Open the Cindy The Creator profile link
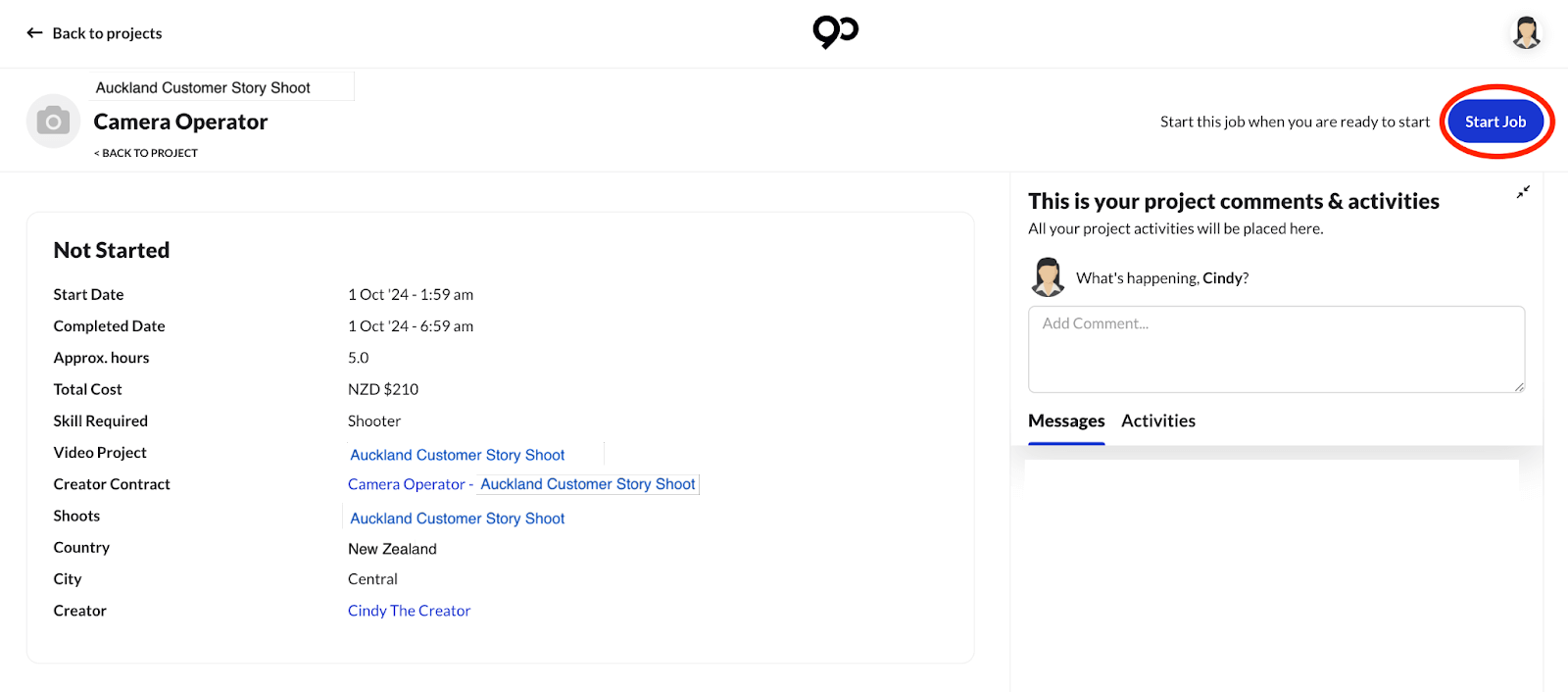 point(409,611)
